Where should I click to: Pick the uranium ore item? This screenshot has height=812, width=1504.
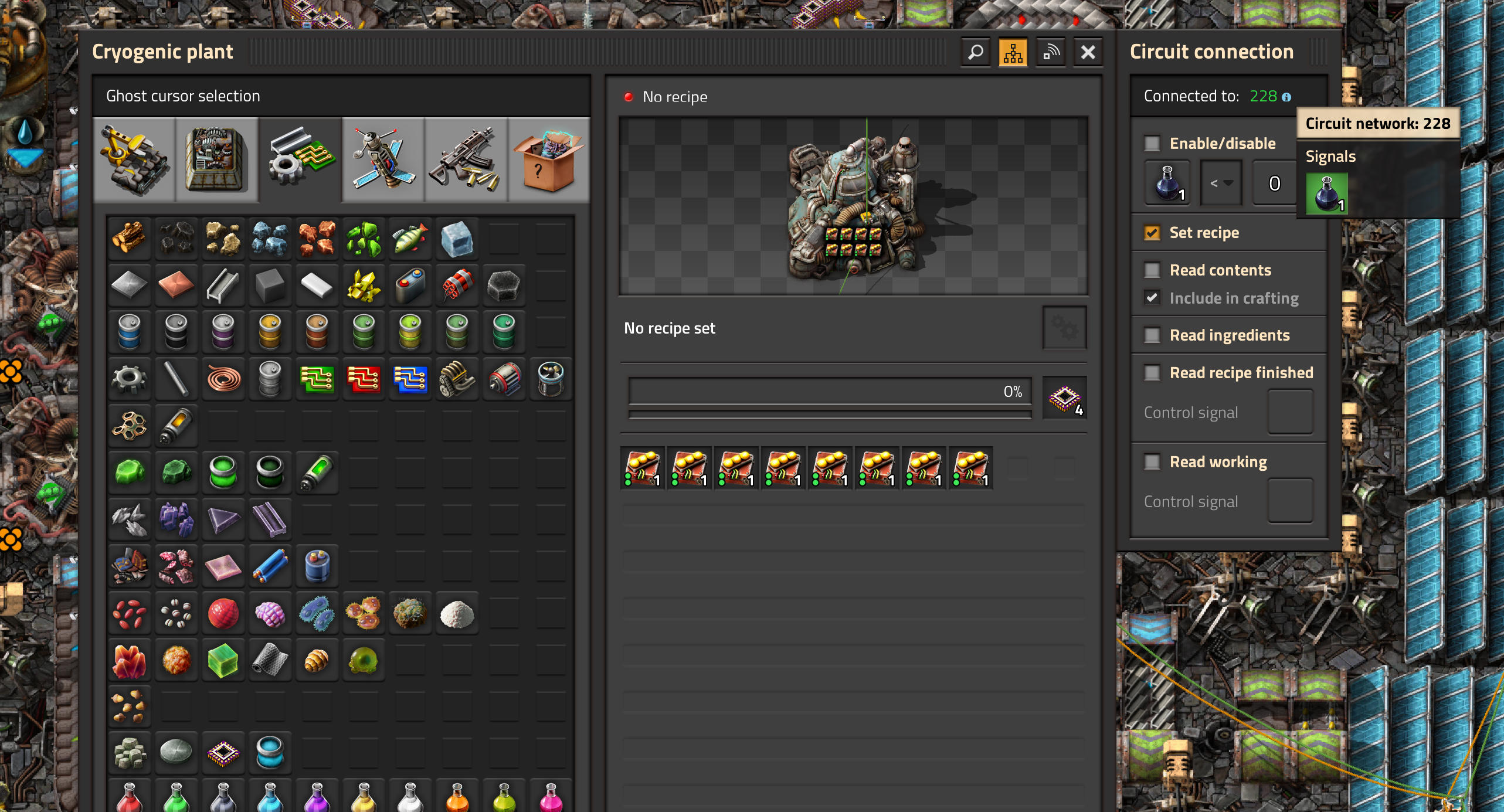pyautogui.click(x=364, y=238)
